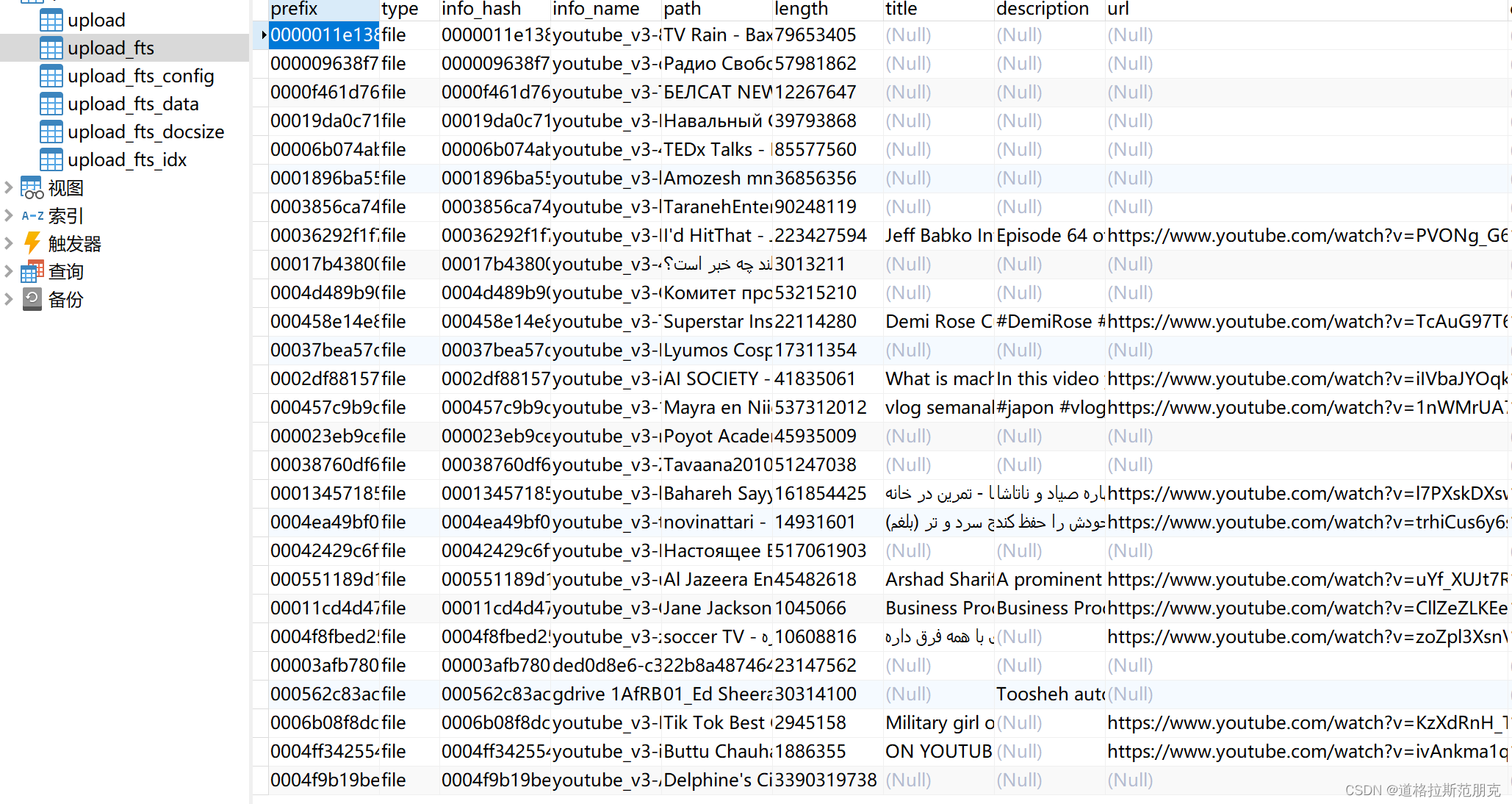Screen dimensions: 1512x804
Task: Click the upload_fts_config table icon
Action: [51, 76]
